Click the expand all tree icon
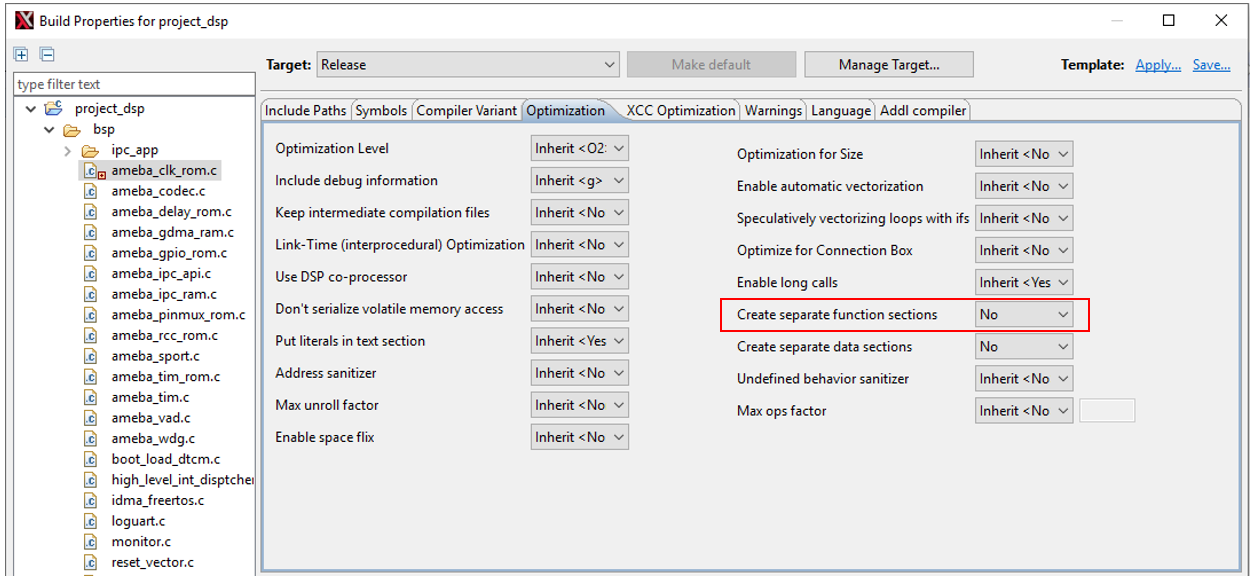Viewport: 1253px width, 581px height. click(21, 54)
